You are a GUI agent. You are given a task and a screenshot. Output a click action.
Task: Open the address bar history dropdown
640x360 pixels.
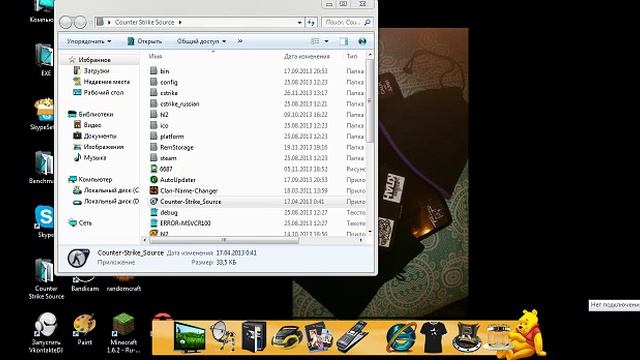point(300,22)
